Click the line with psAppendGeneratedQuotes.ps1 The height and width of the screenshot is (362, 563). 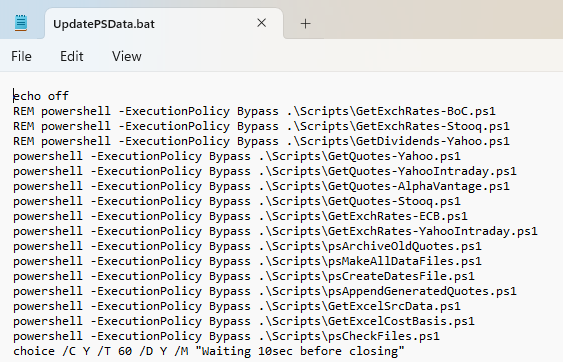(265, 291)
